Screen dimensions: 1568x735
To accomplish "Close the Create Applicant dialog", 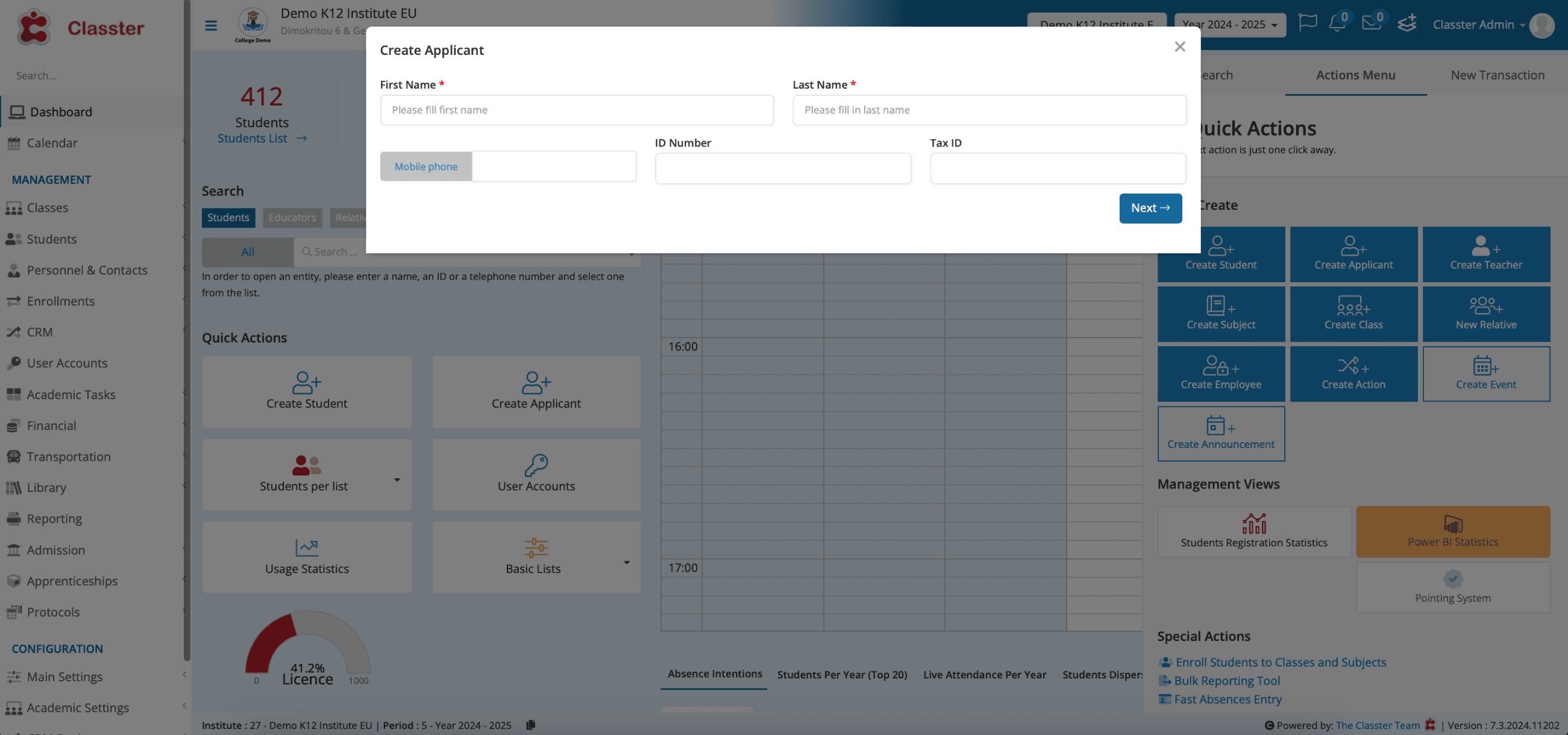I will [1180, 47].
